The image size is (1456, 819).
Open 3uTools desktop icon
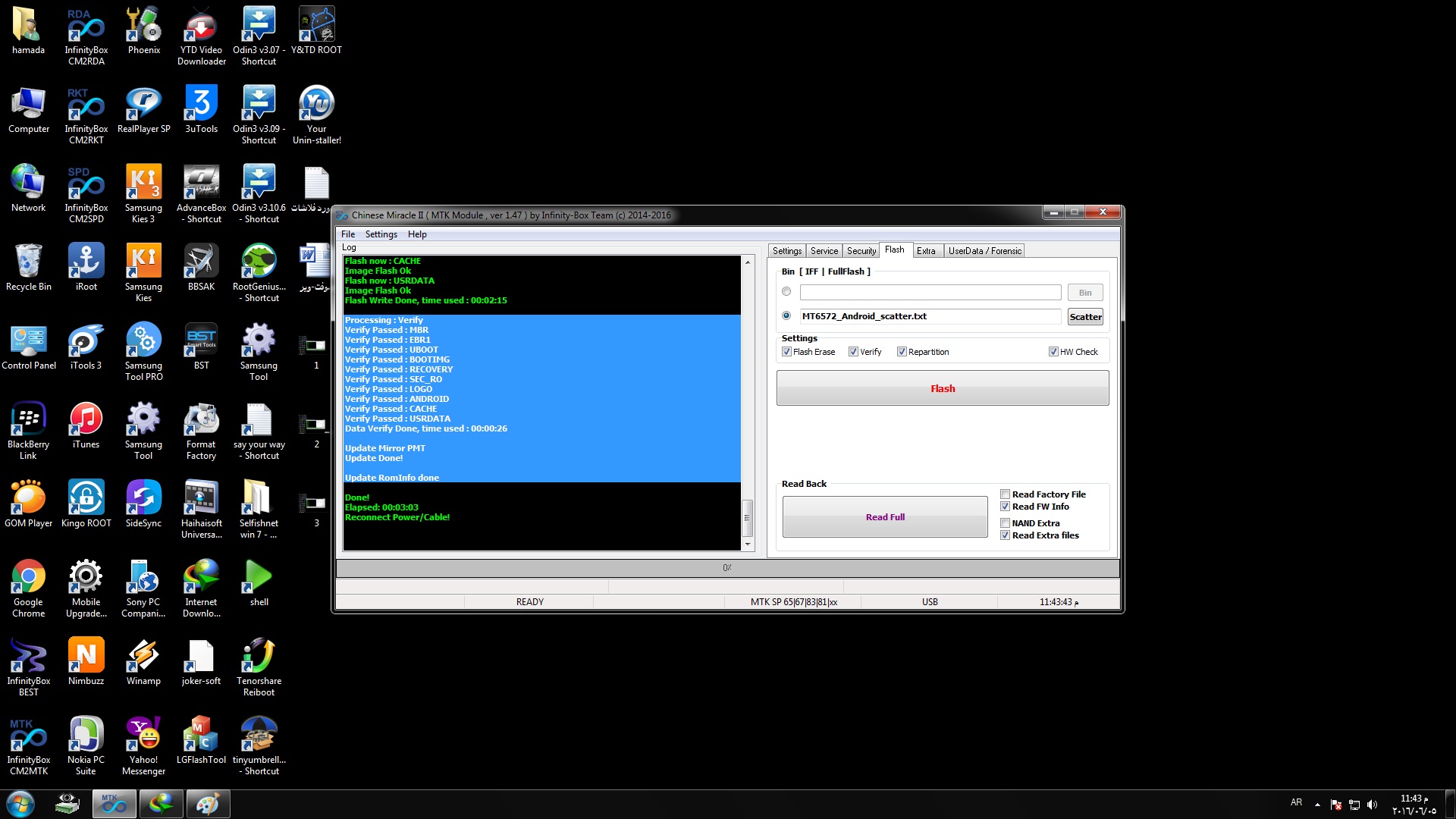(202, 109)
